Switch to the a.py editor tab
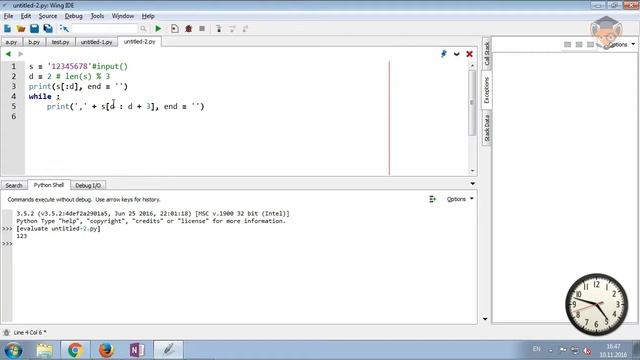 pyautogui.click(x=11, y=42)
